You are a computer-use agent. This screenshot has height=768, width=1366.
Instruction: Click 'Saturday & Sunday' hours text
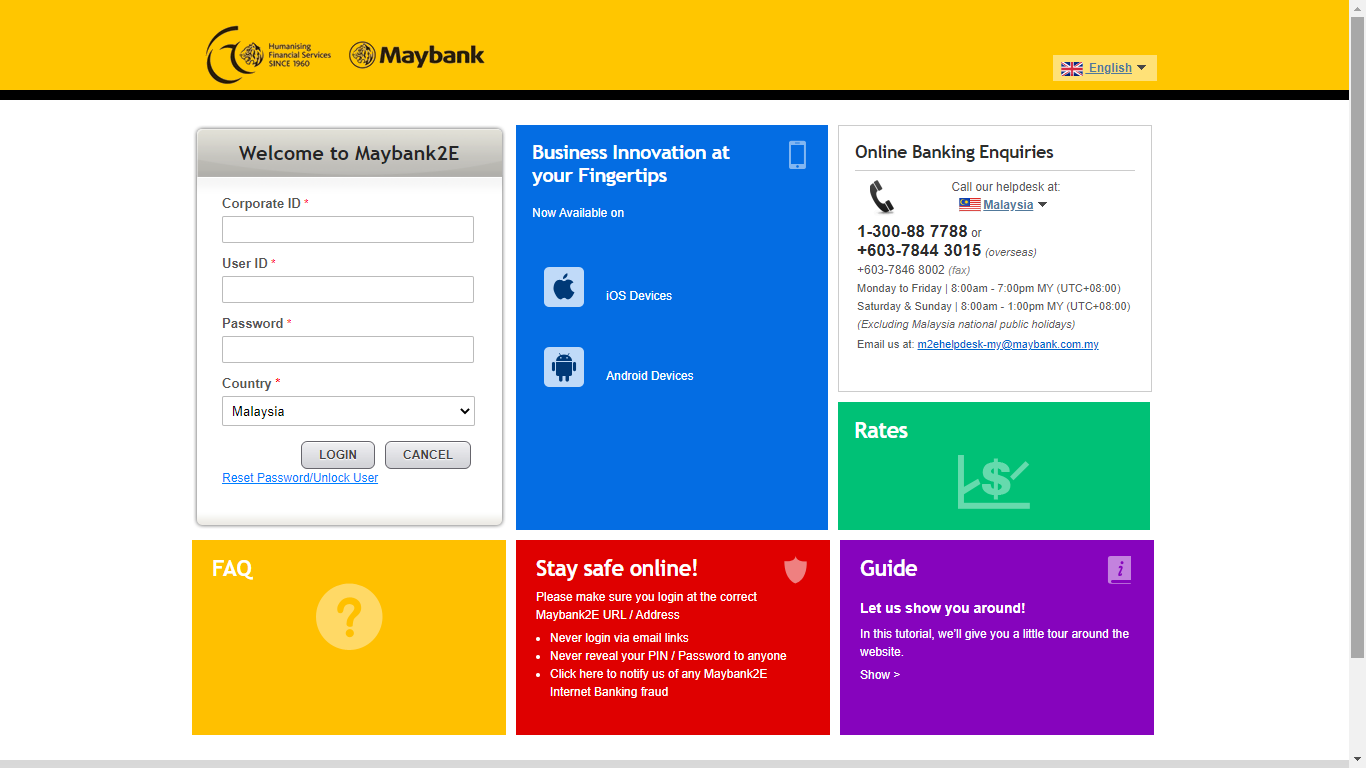click(993, 306)
